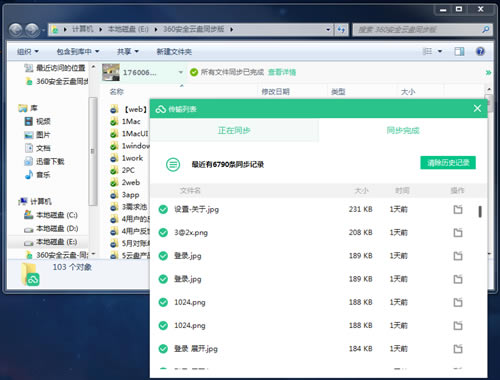Expand the view options dropdown arrow

pos(440,51)
